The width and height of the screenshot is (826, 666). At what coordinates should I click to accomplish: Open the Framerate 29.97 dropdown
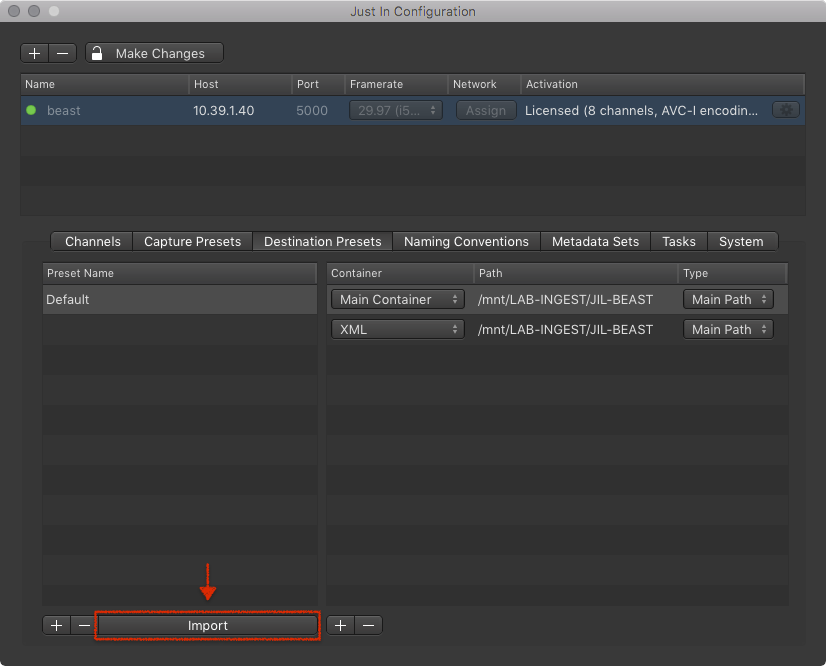pos(396,110)
